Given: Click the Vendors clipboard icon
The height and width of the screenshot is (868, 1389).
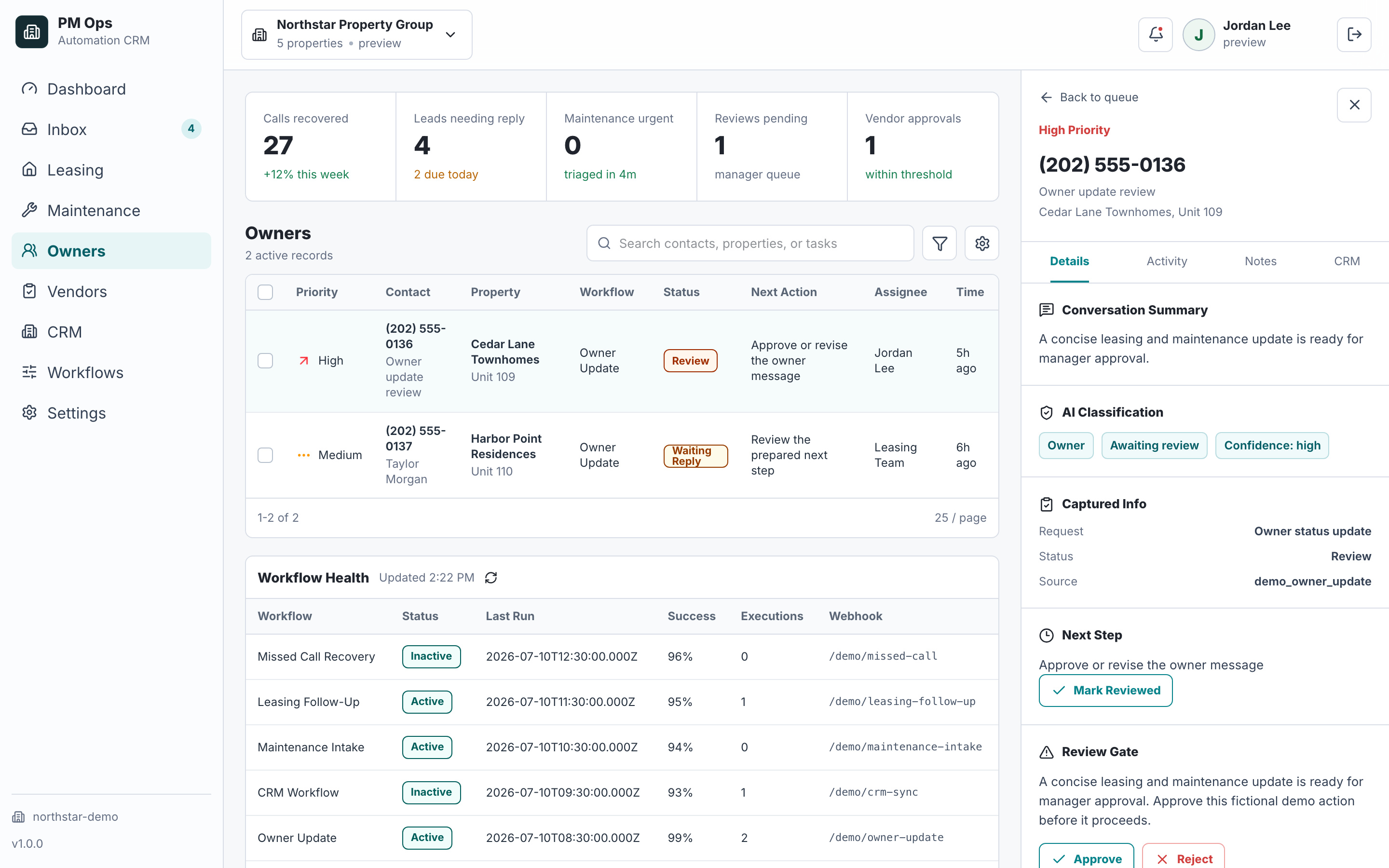Looking at the screenshot, I should (29, 291).
